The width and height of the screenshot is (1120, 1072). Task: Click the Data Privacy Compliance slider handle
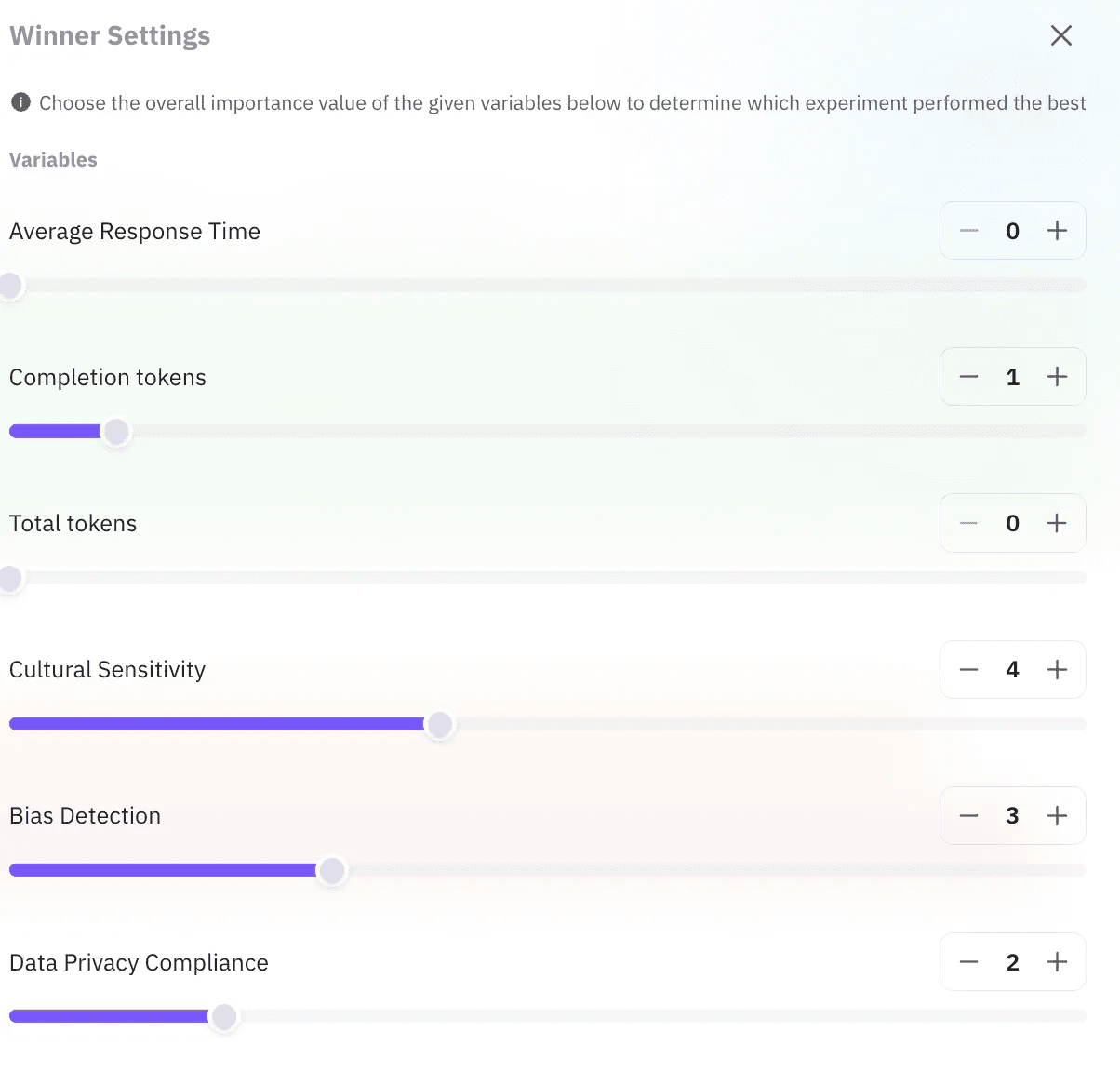point(223,1017)
